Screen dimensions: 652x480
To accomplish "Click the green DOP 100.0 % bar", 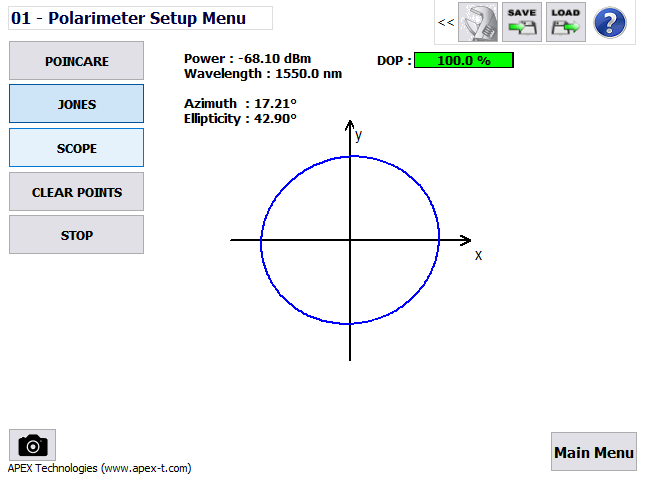I will (x=464, y=60).
